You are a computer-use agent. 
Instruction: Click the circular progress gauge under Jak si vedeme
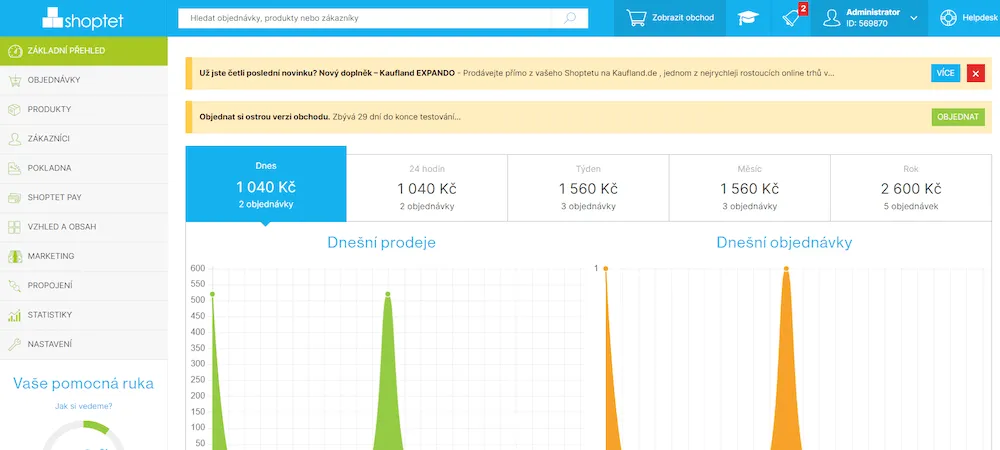click(x=84, y=435)
